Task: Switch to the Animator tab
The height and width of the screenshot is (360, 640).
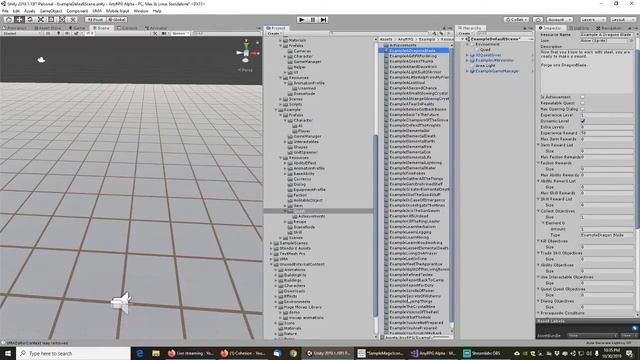Action: (x=156, y=28)
